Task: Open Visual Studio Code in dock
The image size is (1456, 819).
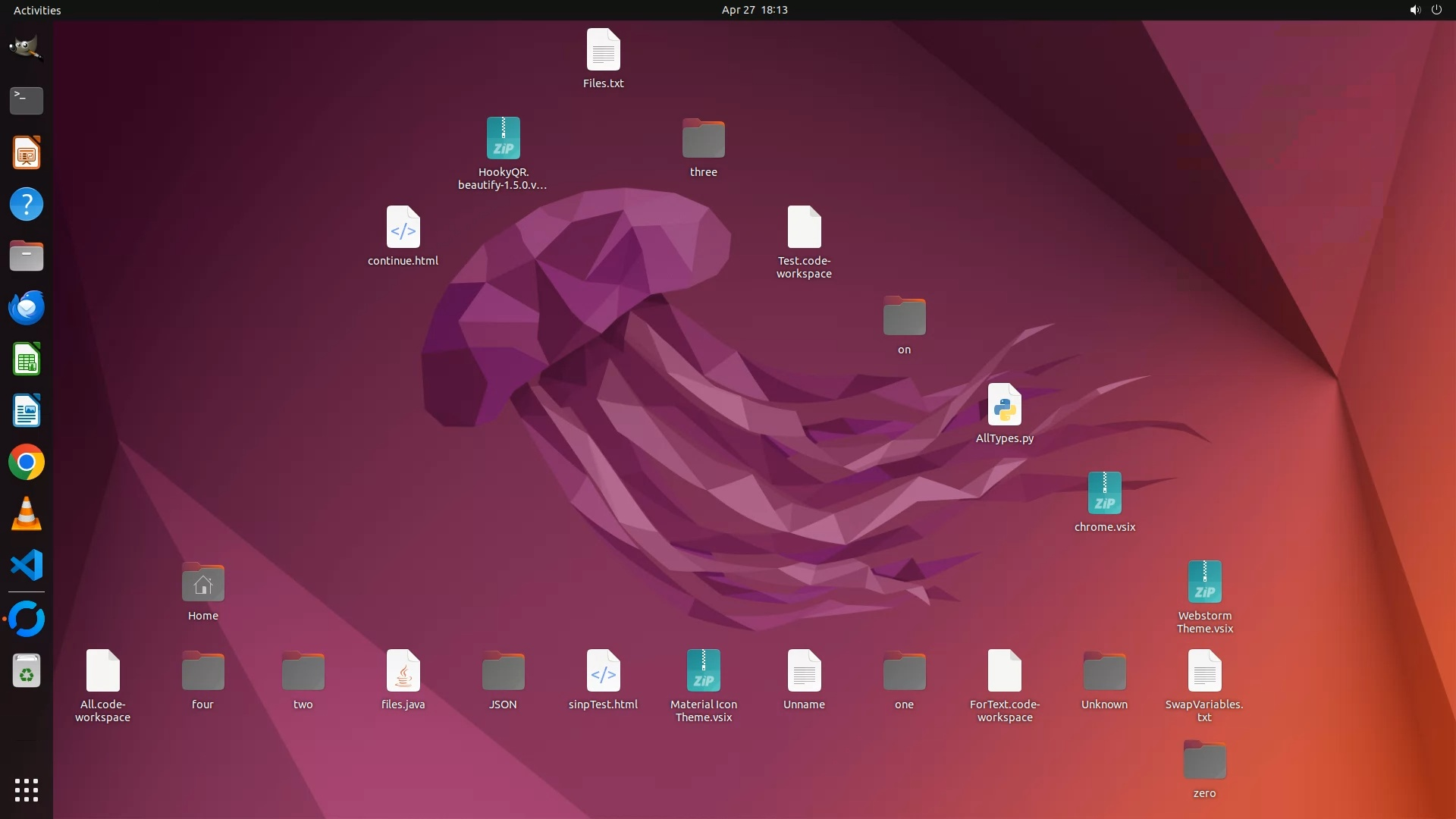Action: (x=26, y=566)
